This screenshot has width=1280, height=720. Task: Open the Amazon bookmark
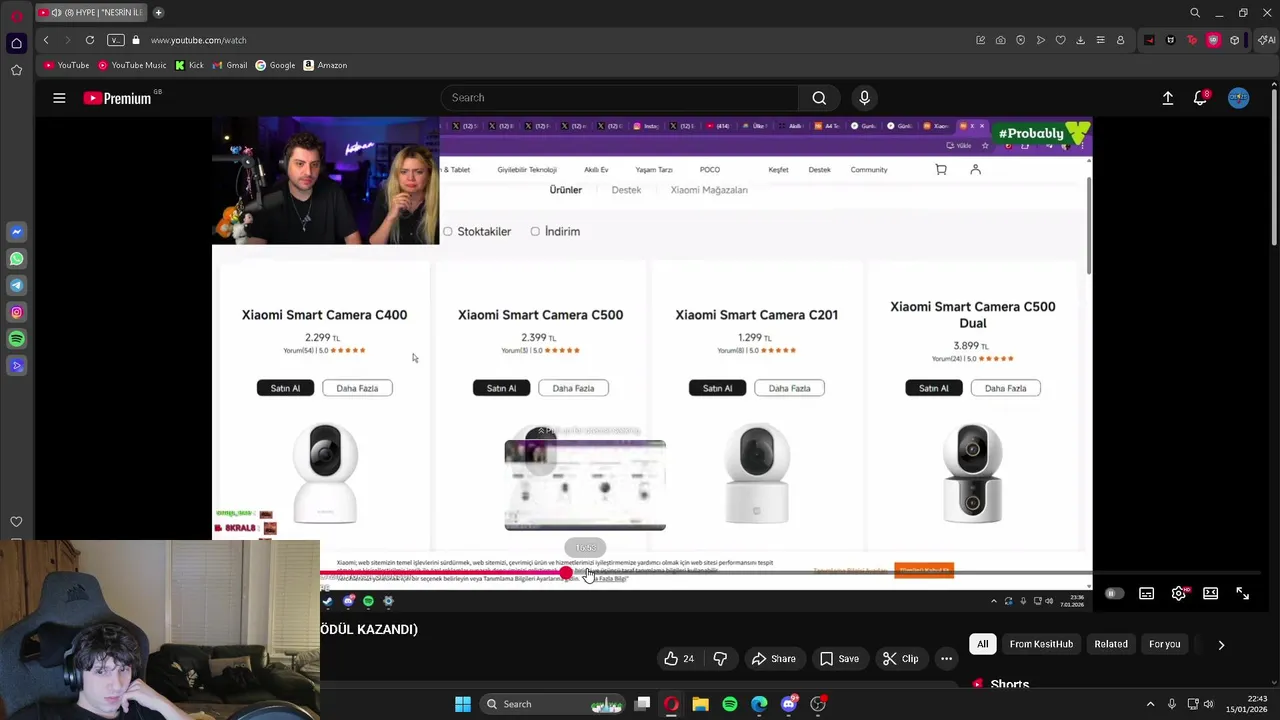pyautogui.click(x=324, y=66)
